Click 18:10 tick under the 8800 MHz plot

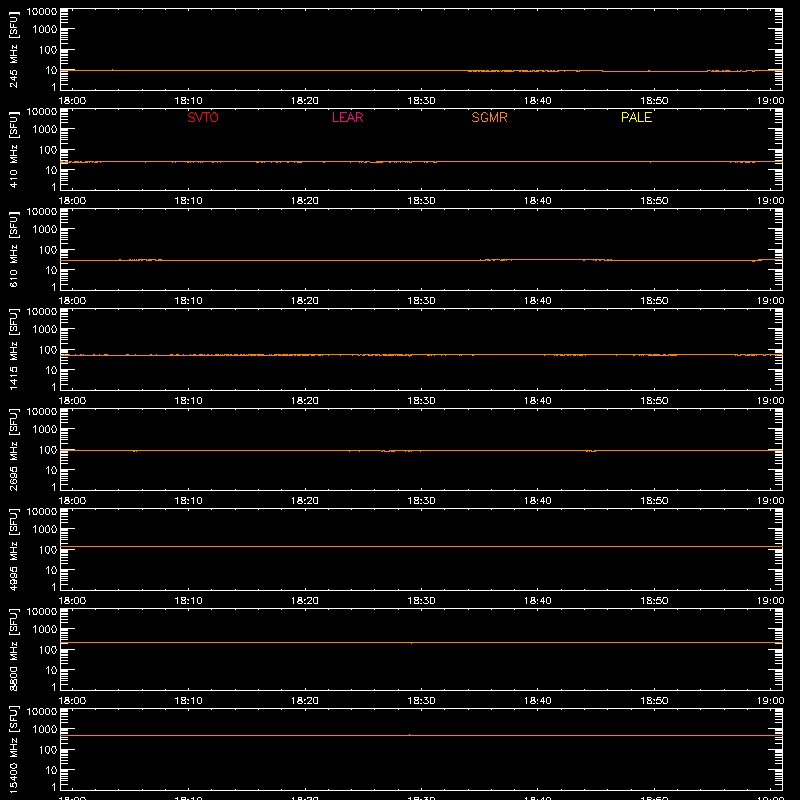[188, 701]
